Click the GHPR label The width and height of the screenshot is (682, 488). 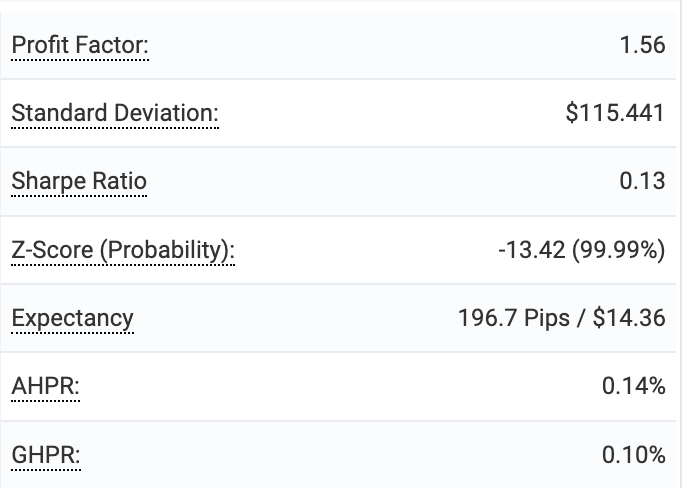(x=45, y=455)
